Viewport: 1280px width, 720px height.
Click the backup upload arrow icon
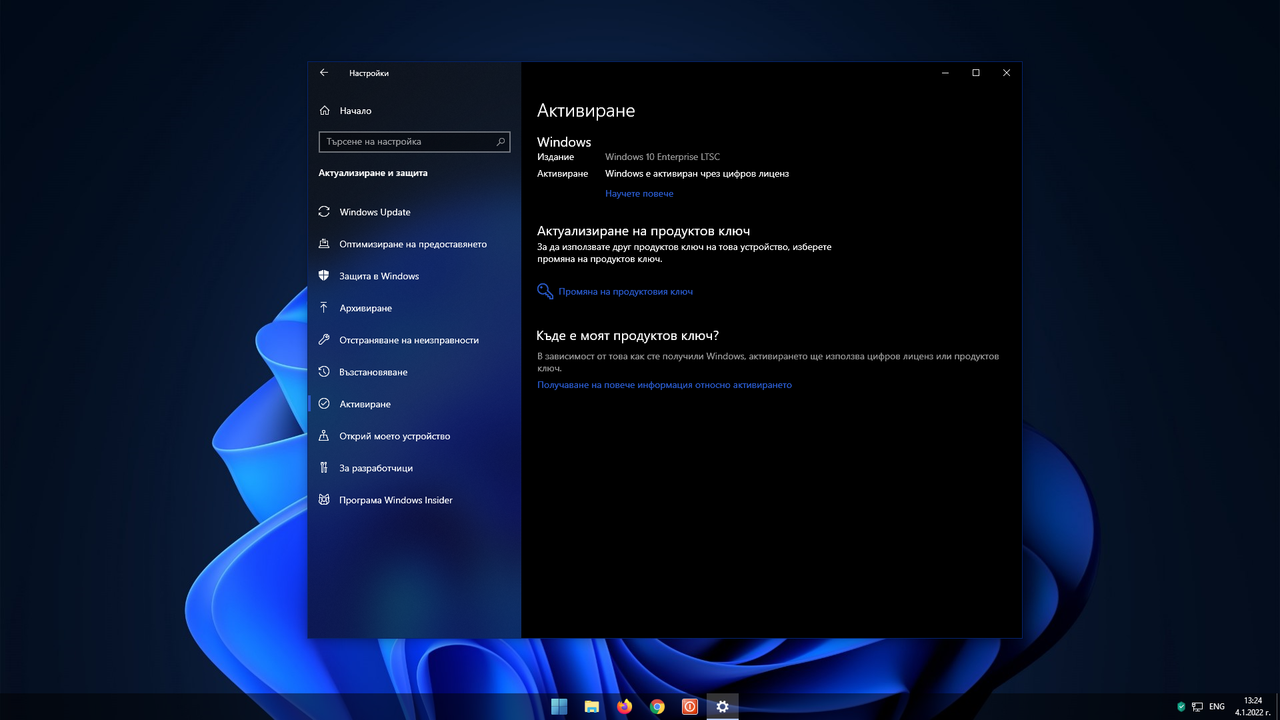pyautogui.click(x=324, y=308)
